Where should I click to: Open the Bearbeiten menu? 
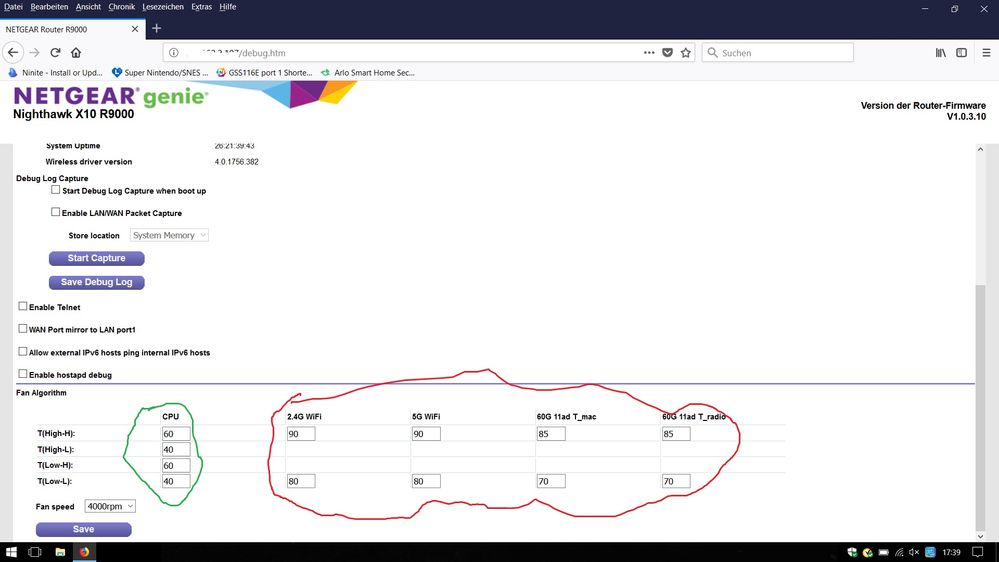(x=49, y=7)
